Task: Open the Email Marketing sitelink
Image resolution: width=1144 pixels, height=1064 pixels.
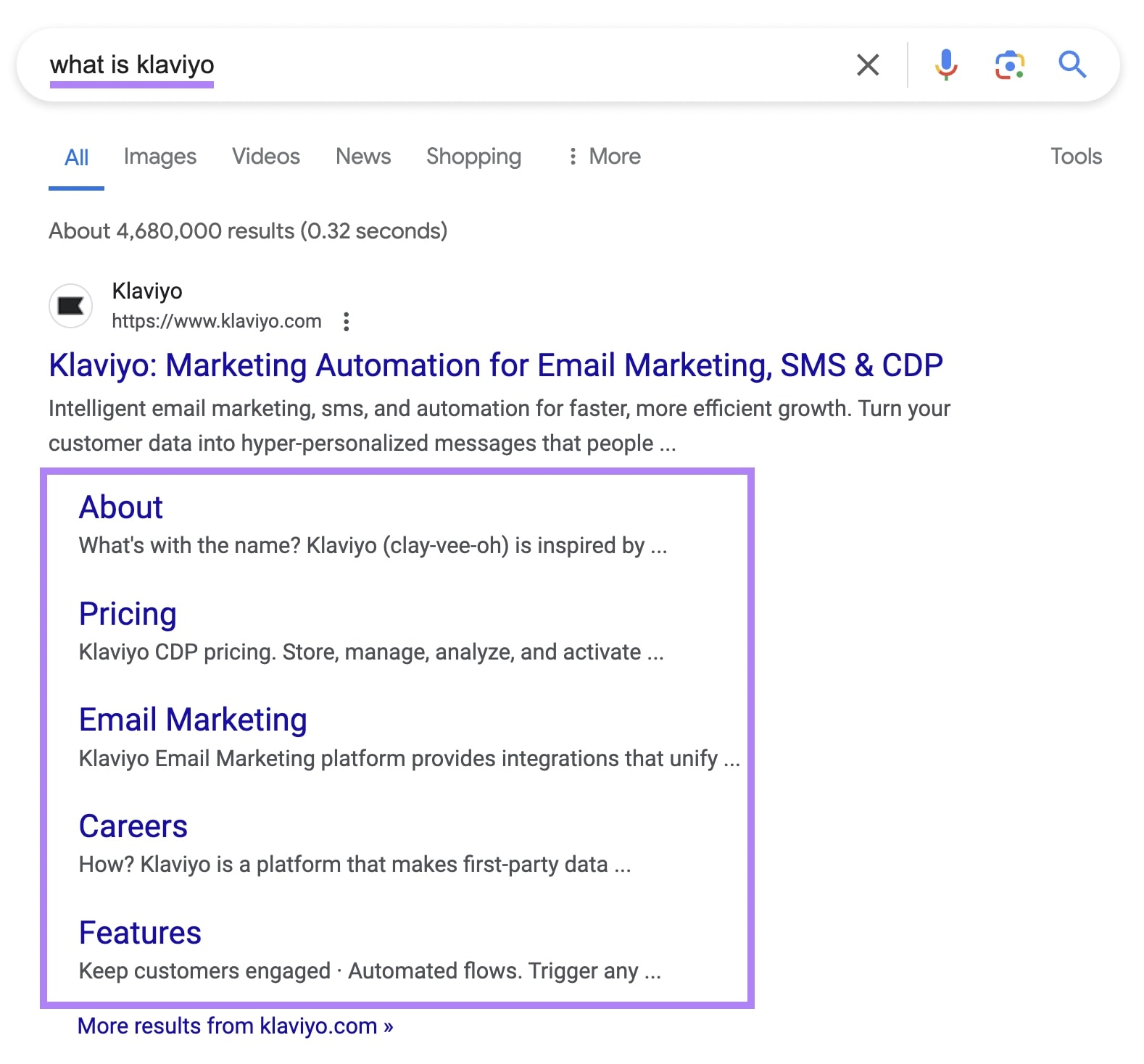Action: [x=193, y=720]
